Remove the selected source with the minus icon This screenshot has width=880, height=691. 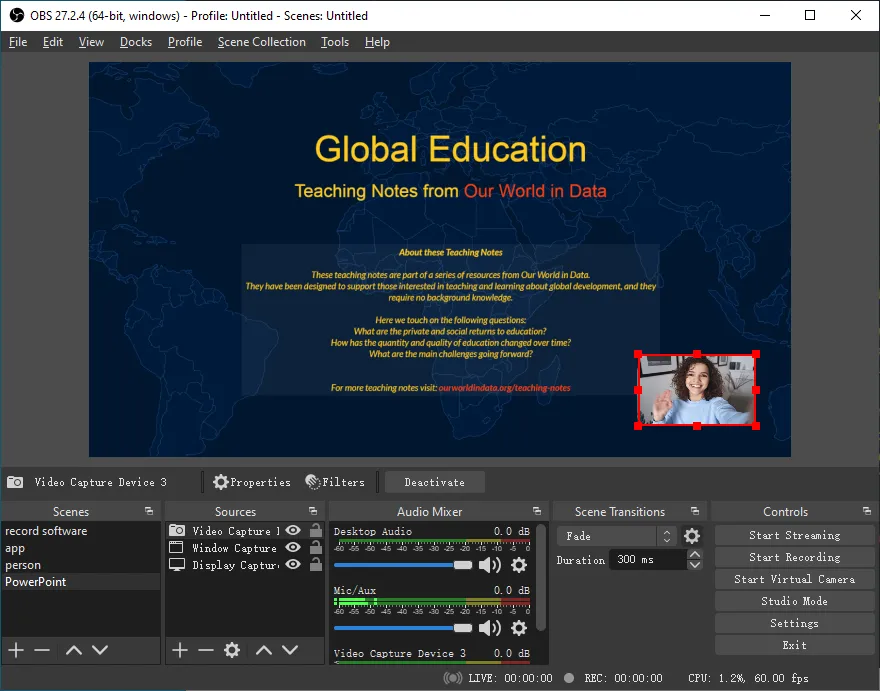[x=205, y=650]
